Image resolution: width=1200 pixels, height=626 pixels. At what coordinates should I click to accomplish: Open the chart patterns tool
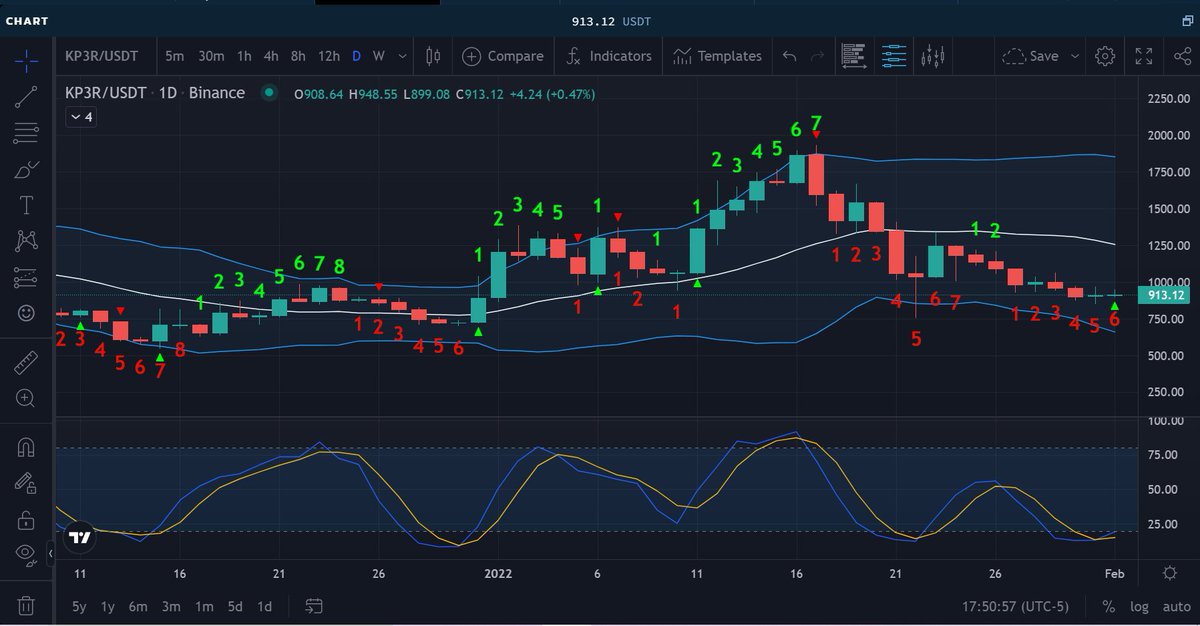(x=26, y=241)
